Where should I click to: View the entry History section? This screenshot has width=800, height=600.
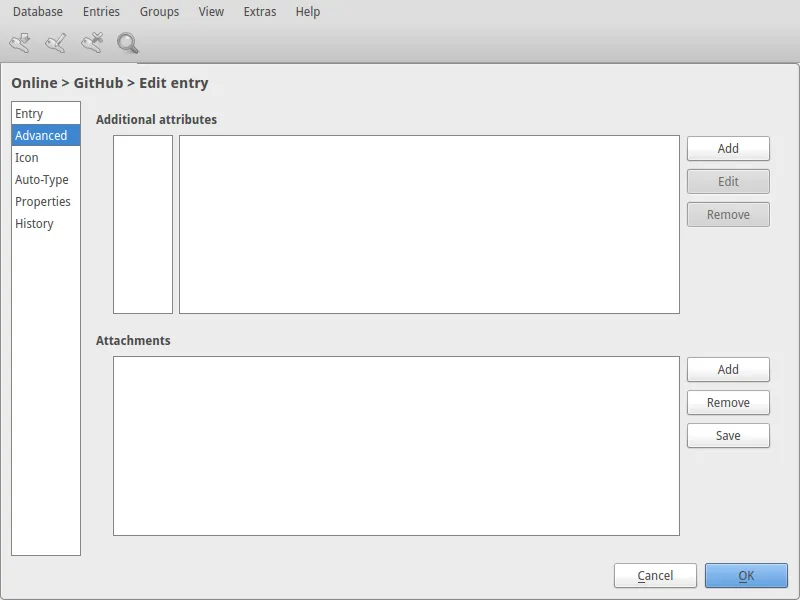click(x=34, y=224)
